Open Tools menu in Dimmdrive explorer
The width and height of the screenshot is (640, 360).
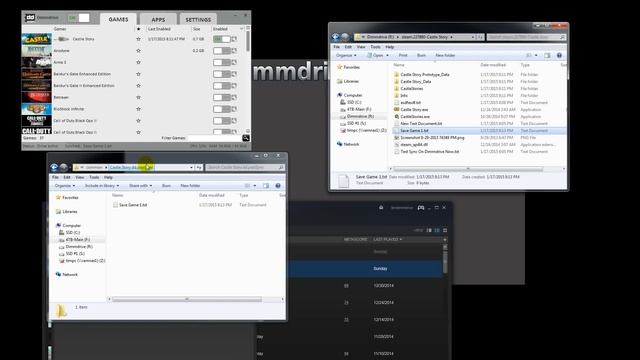(x=376, y=47)
